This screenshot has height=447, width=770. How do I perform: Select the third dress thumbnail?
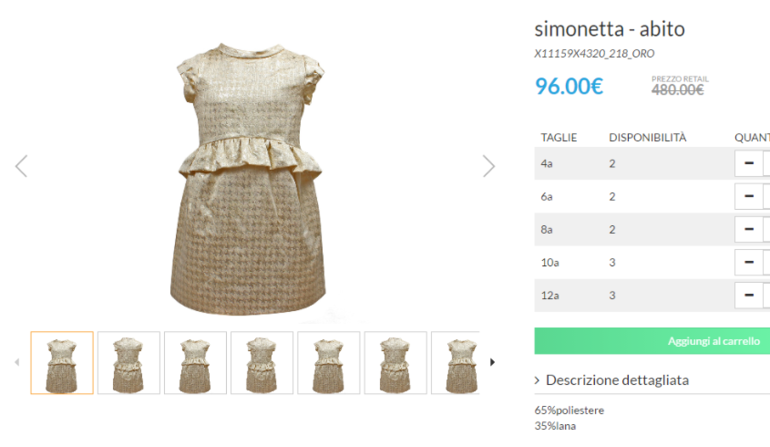(195, 363)
